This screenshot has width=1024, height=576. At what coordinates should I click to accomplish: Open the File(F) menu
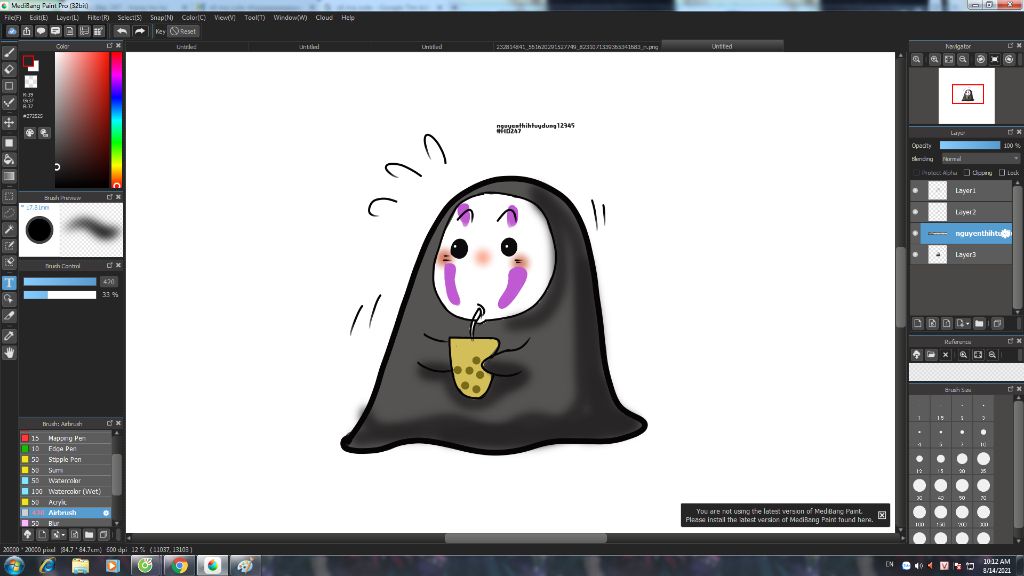click(12, 18)
